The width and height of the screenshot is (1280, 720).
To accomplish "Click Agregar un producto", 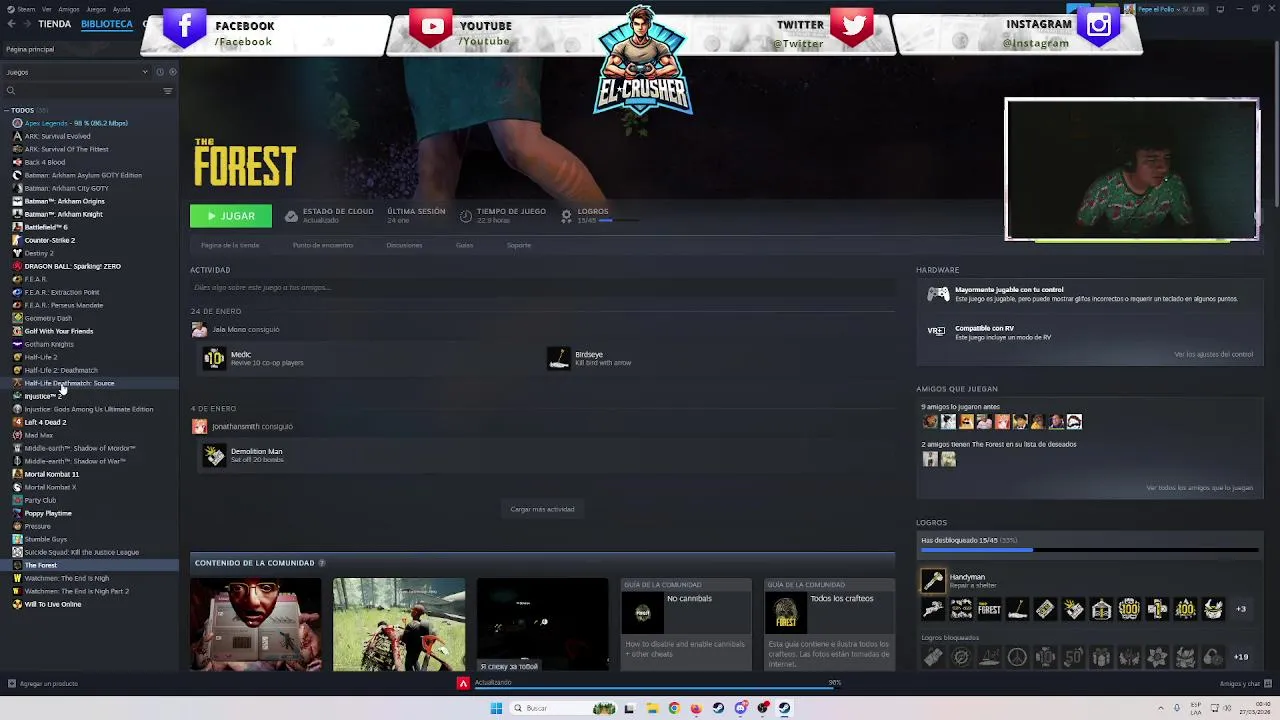I will (x=42, y=683).
